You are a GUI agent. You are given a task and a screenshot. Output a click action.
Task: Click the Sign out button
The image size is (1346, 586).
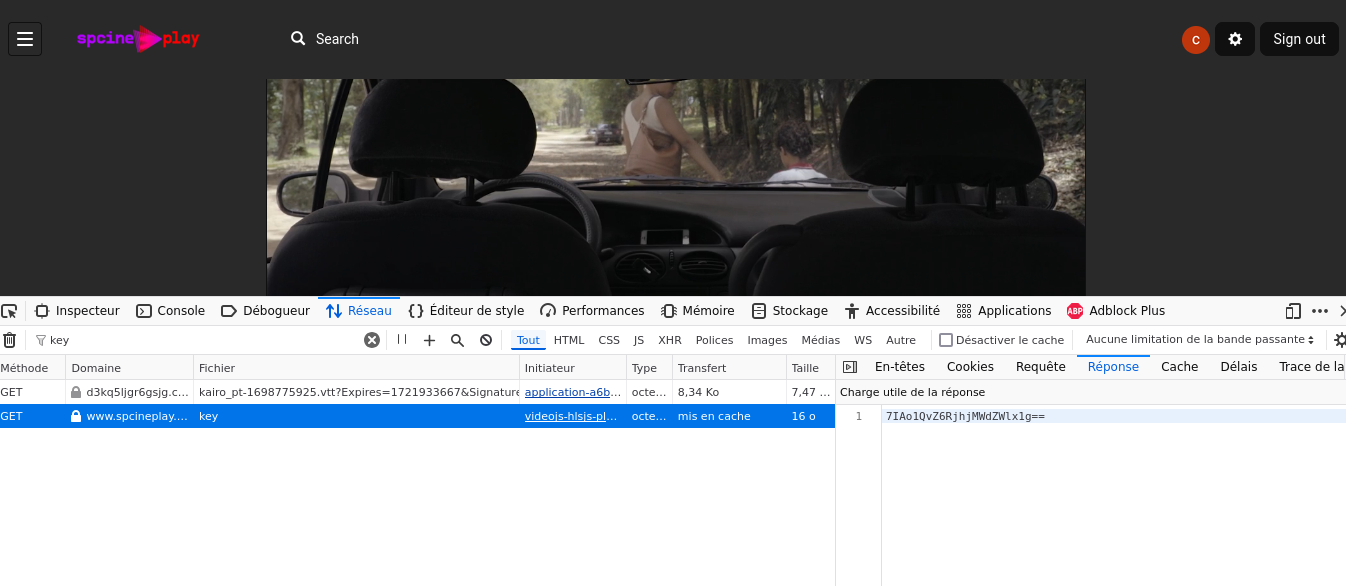pos(1299,39)
